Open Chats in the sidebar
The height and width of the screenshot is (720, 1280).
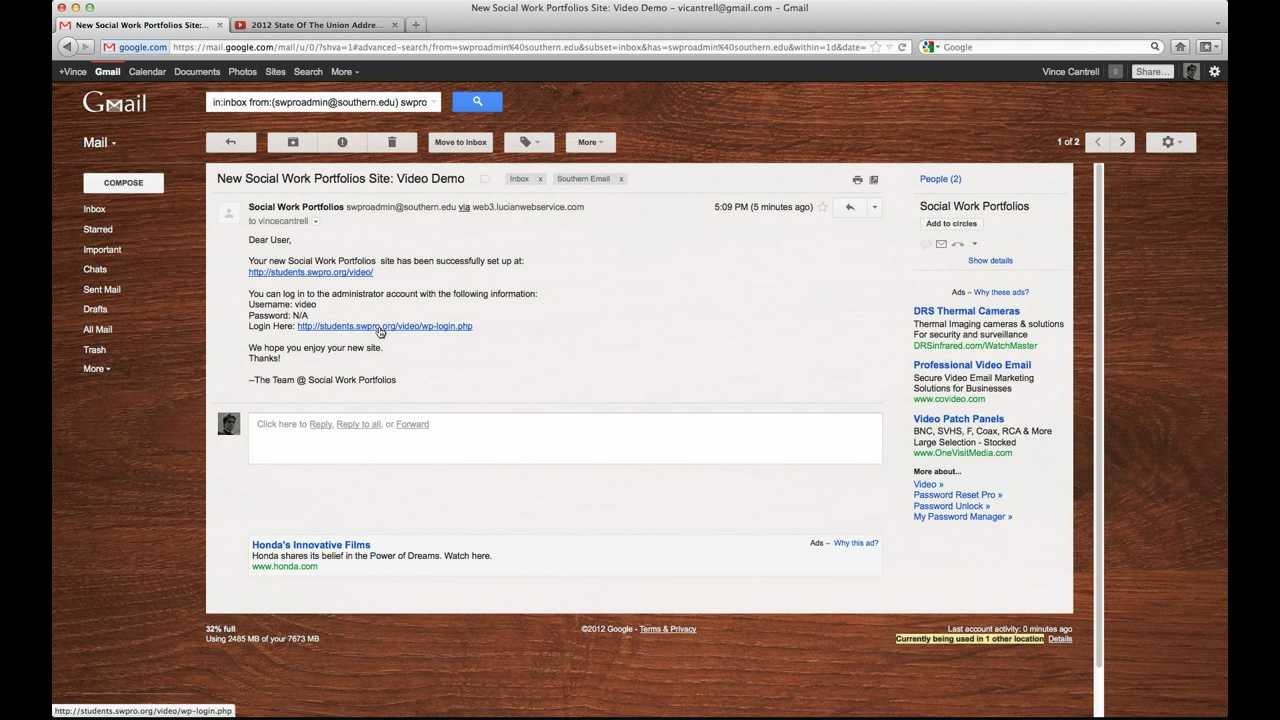[95, 269]
